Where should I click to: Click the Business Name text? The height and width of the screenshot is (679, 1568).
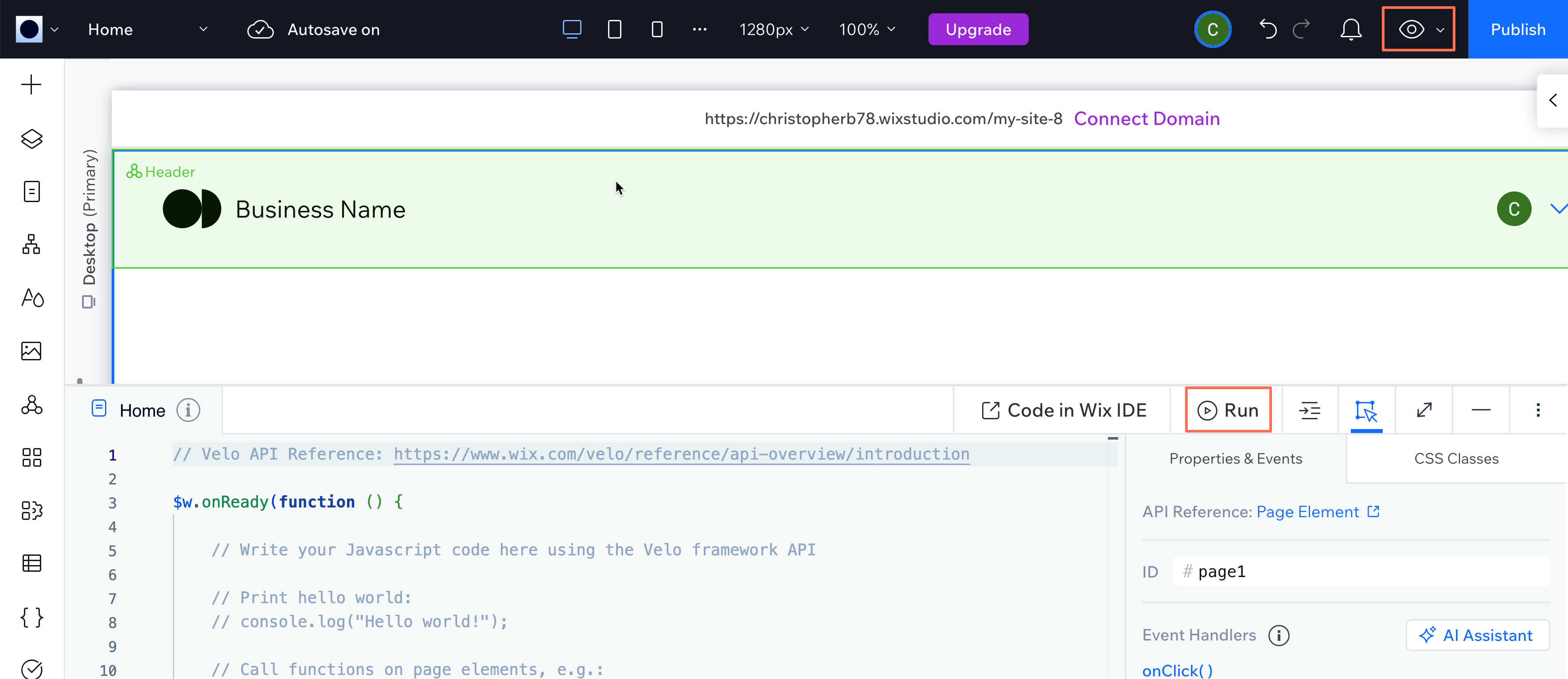coord(320,210)
